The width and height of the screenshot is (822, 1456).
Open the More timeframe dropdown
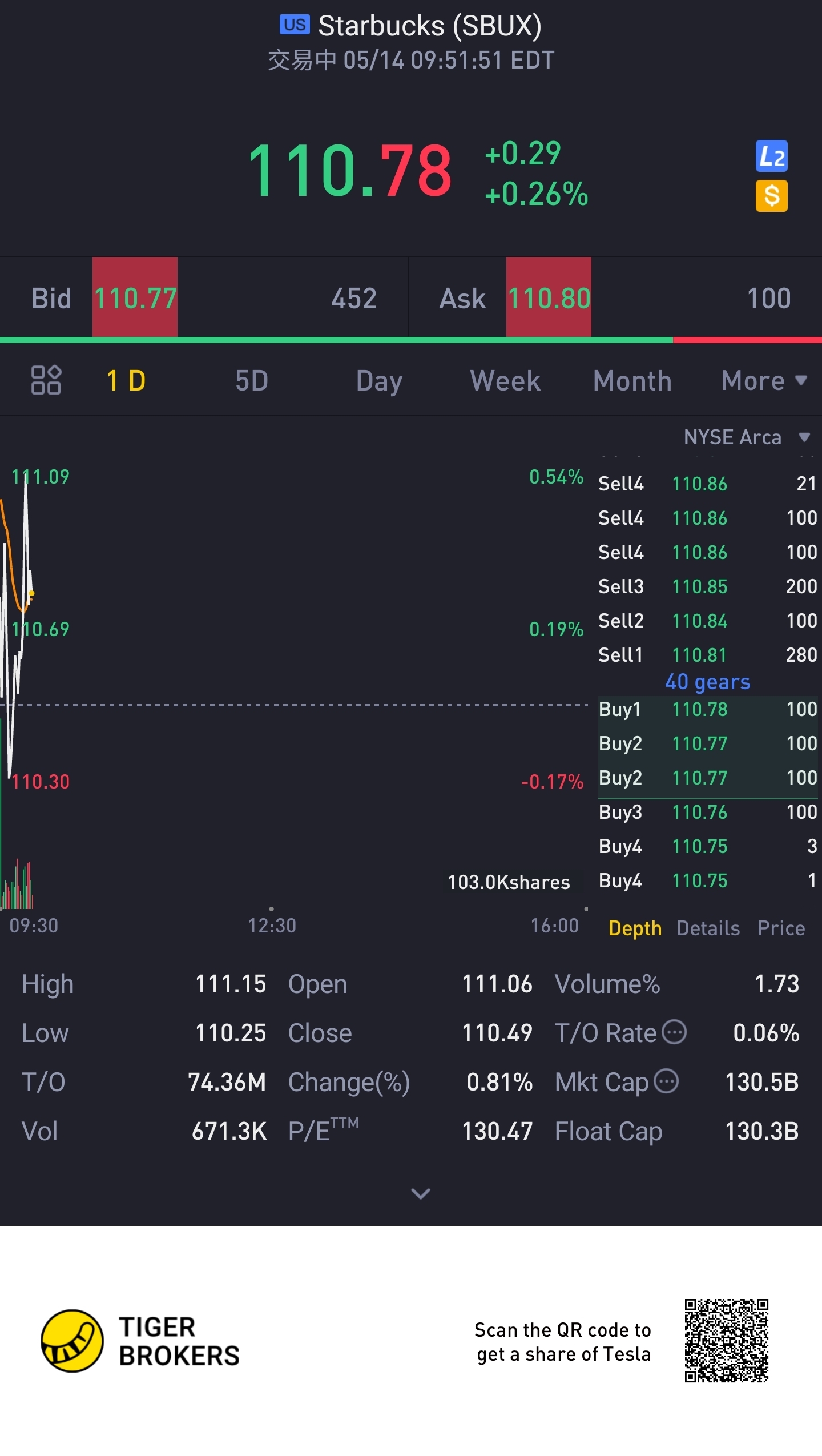(x=764, y=381)
